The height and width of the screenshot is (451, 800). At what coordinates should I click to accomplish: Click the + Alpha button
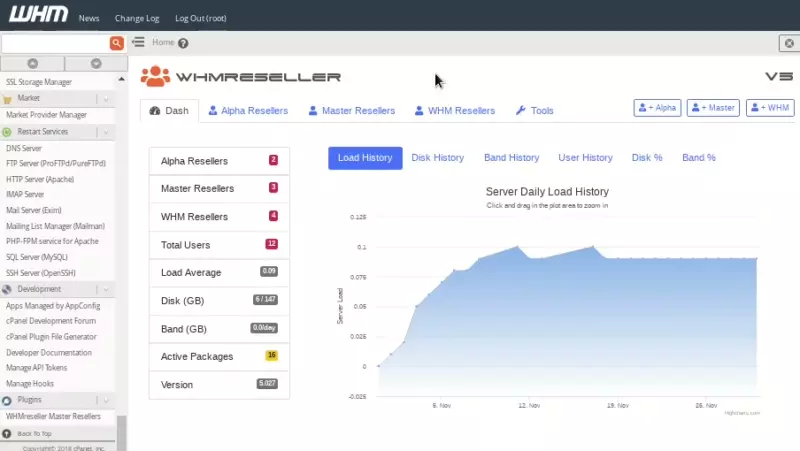pos(658,108)
